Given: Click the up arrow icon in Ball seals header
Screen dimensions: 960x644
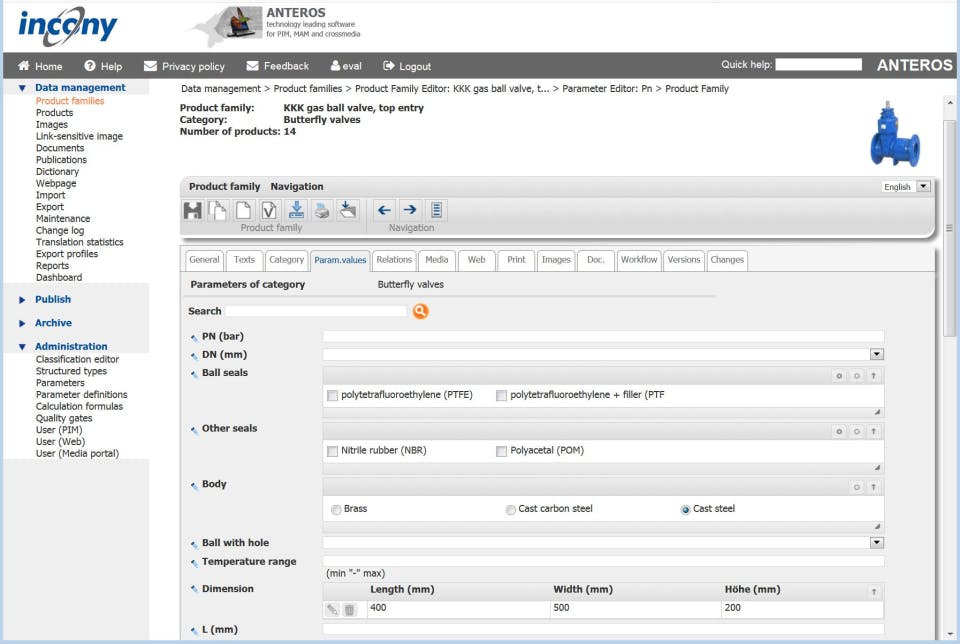Looking at the screenshot, I should pos(874,376).
